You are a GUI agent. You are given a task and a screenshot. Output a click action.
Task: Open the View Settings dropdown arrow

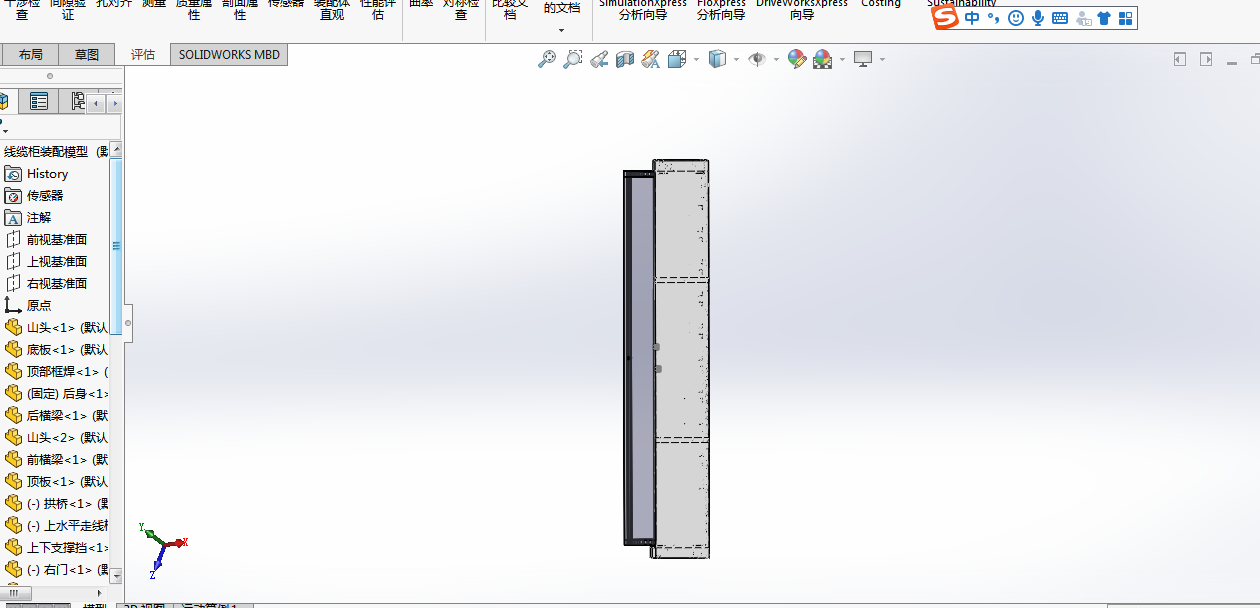882,60
